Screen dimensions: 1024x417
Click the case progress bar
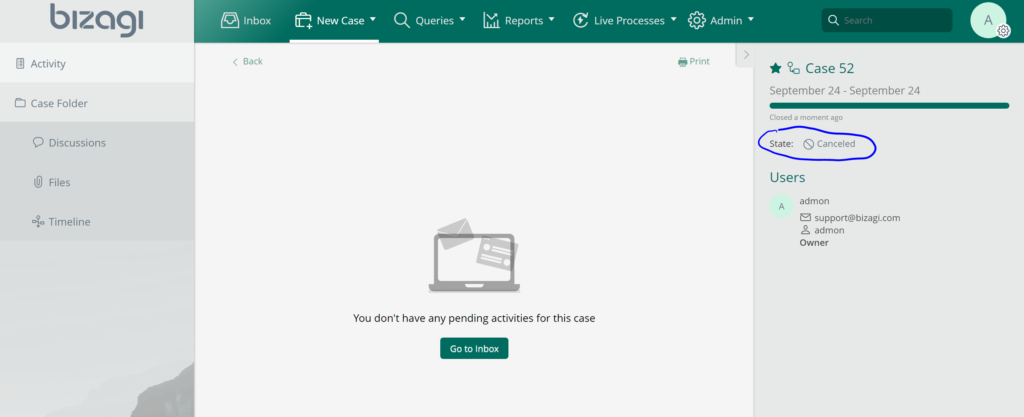(x=889, y=105)
